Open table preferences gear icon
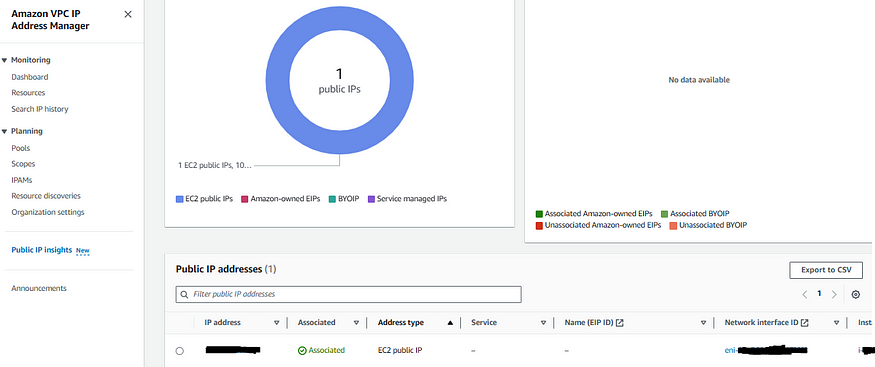Image resolution: width=875 pixels, height=367 pixels. [x=855, y=294]
